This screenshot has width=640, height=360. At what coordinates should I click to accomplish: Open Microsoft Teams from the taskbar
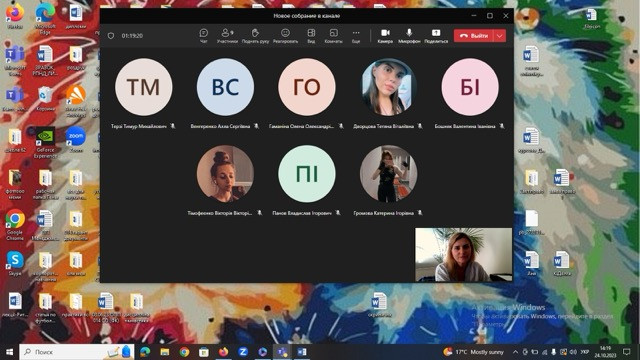pos(282,352)
